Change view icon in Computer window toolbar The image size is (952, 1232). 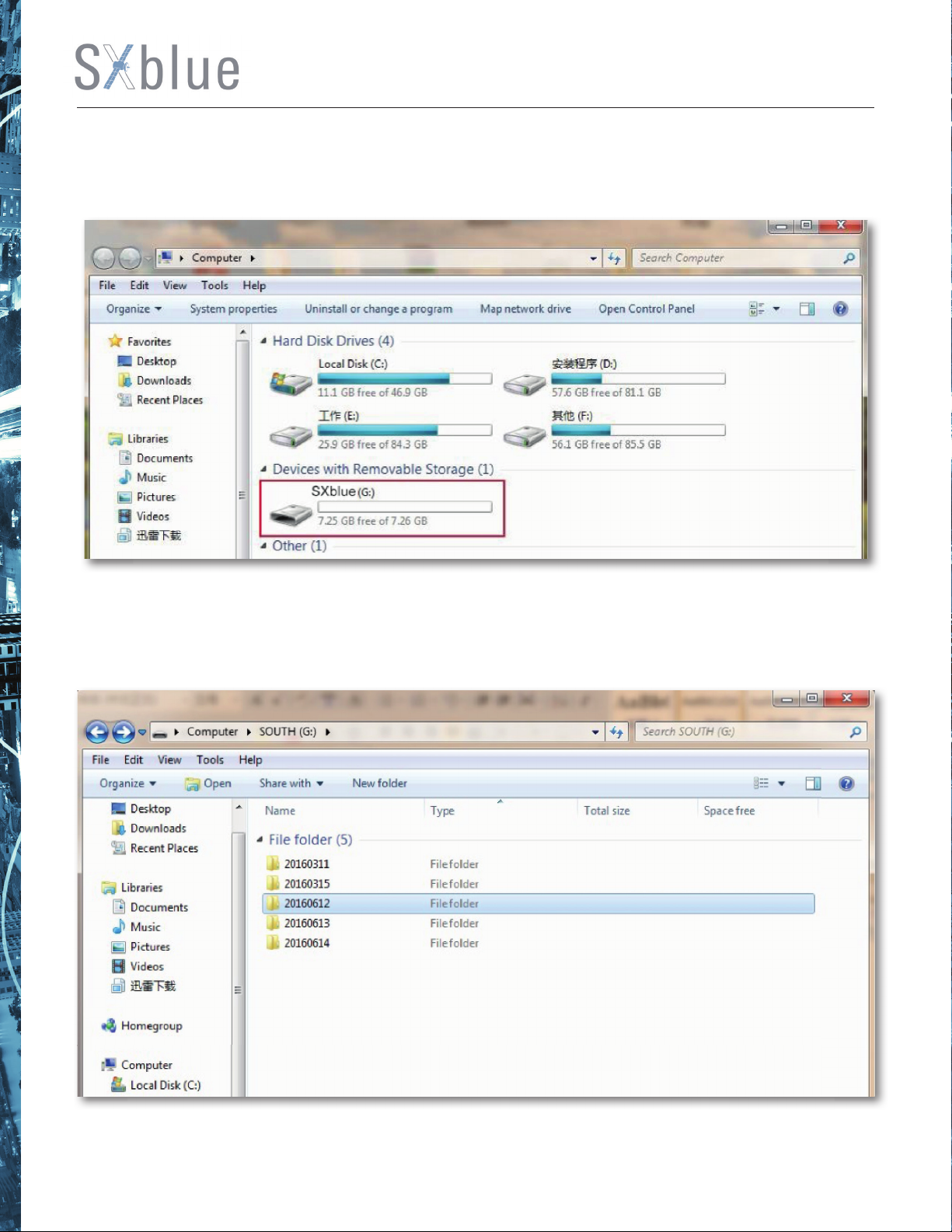[757, 309]
